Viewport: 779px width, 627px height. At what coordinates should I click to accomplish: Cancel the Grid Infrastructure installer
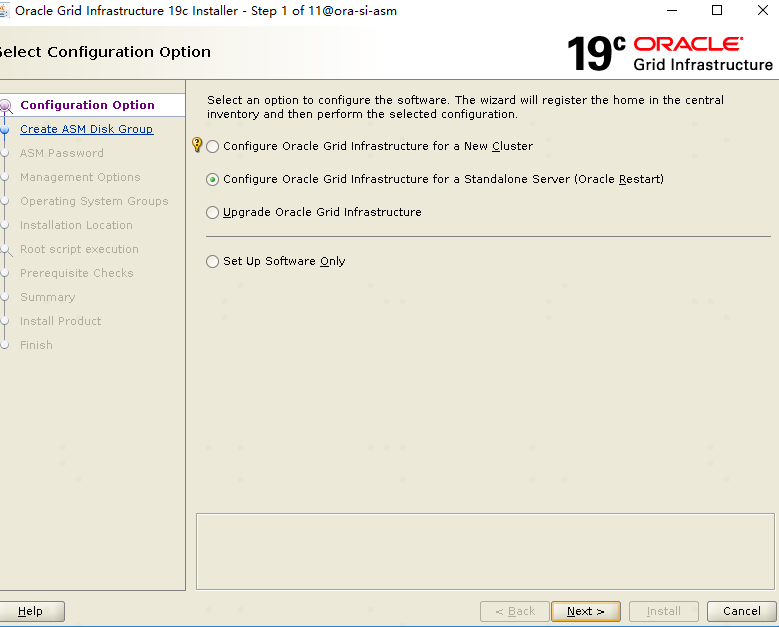[742, 611]
